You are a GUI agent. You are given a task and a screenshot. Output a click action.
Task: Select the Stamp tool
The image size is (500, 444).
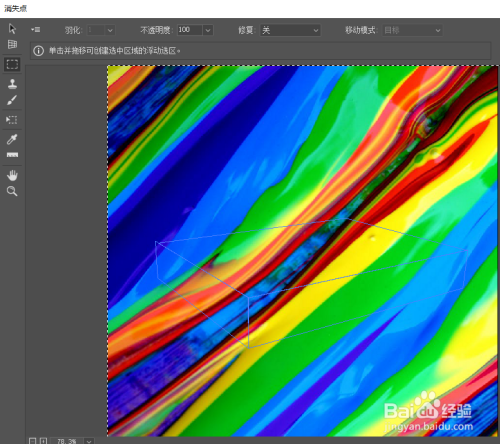[x=12, y=84]
